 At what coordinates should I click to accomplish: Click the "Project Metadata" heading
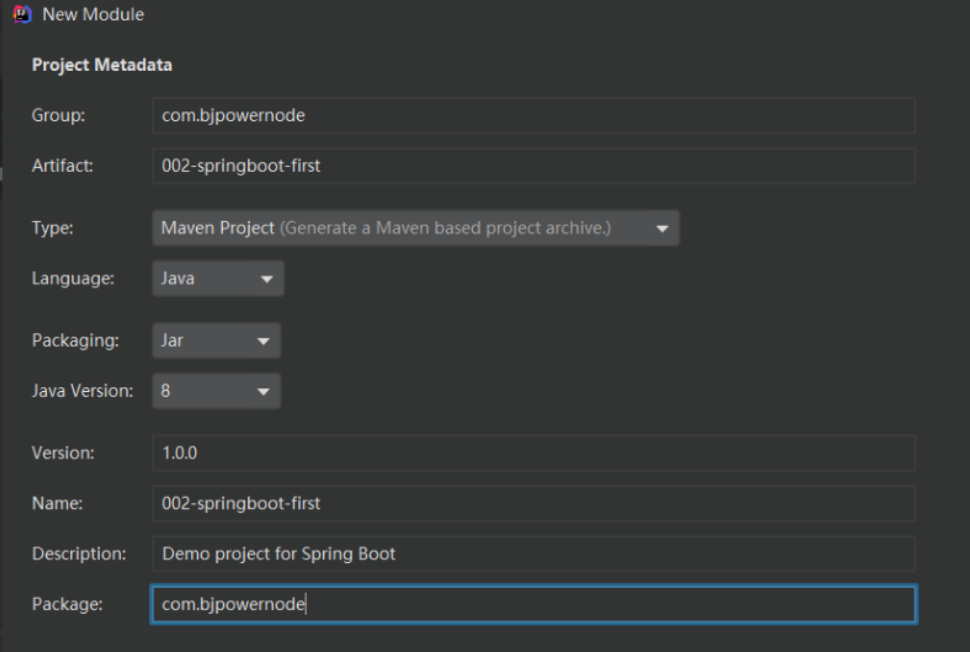click(102, 65)
